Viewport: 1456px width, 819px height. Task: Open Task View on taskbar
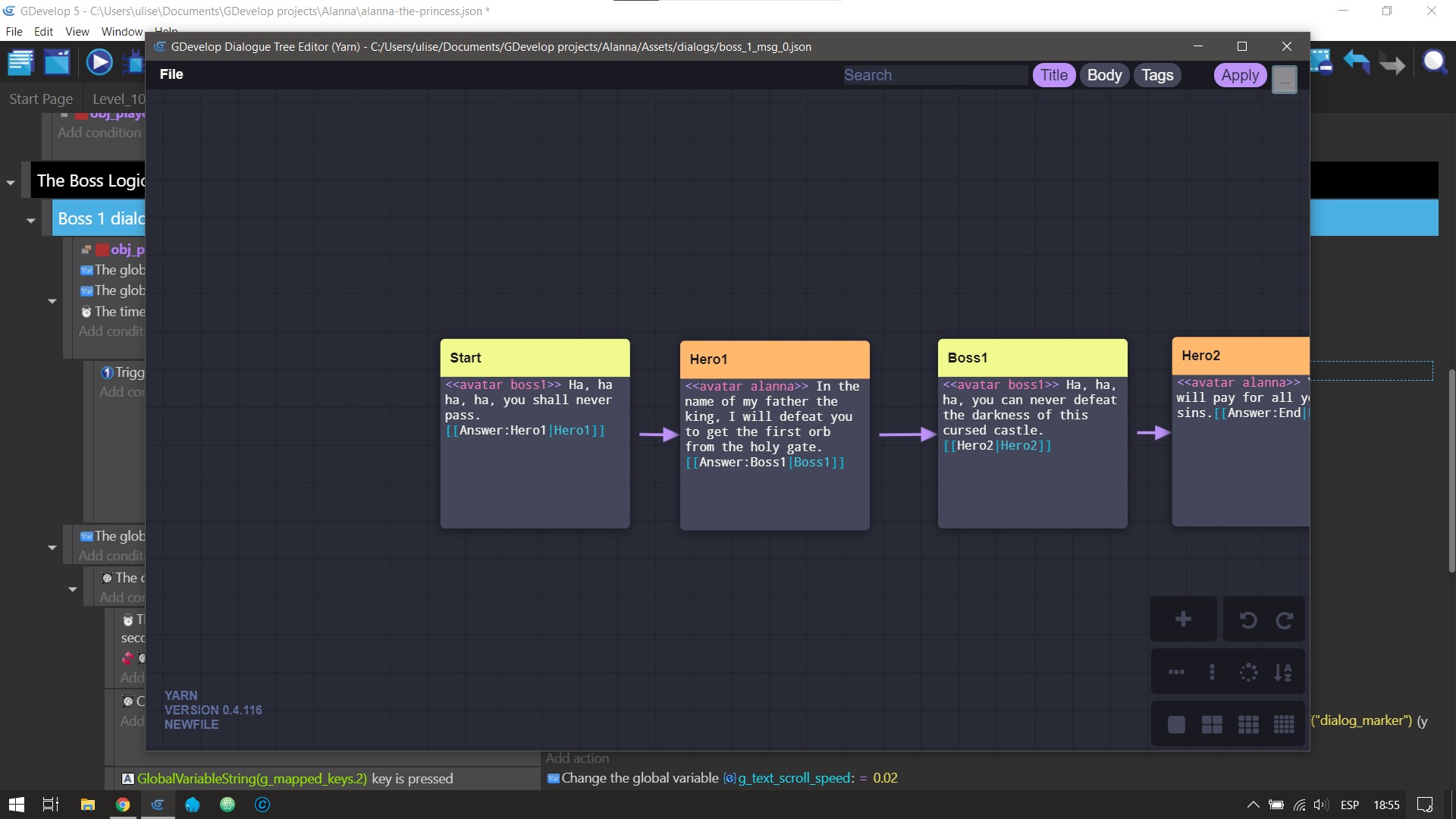click(51, 805)
